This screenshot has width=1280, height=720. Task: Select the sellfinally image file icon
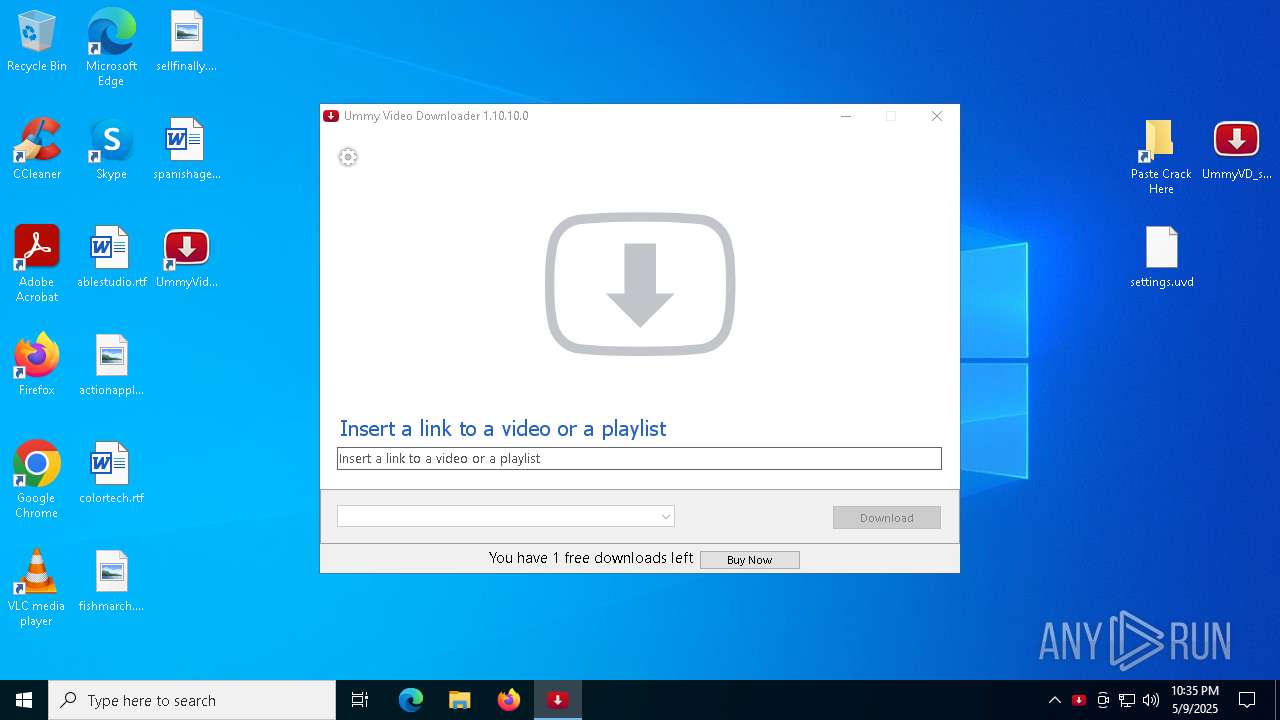pyautogui.click(x=186, y=42)
